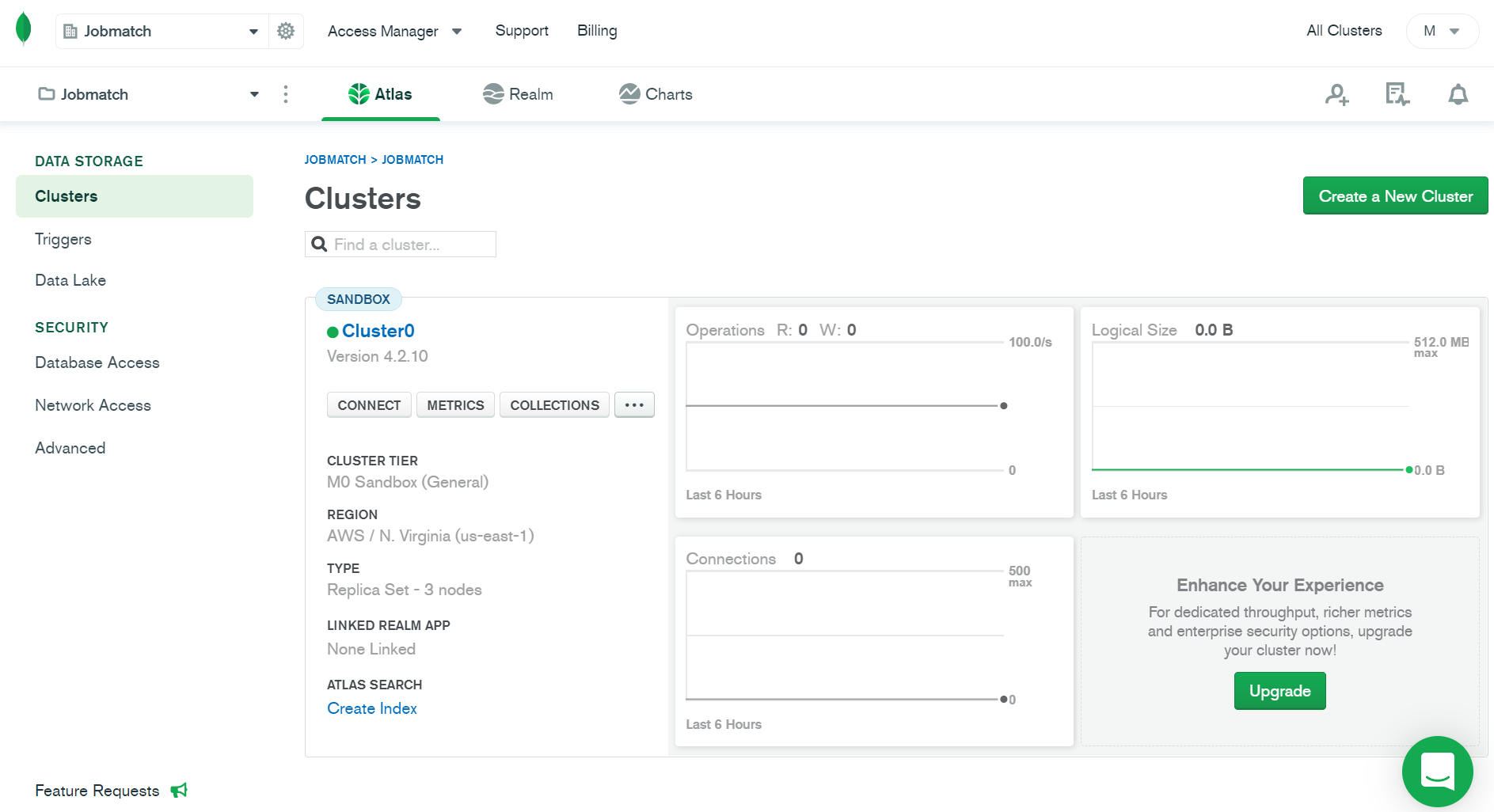The image size is (1494, 812).
Task: Open the Cluster0 more options ellipsis
Action: [634, 404]
